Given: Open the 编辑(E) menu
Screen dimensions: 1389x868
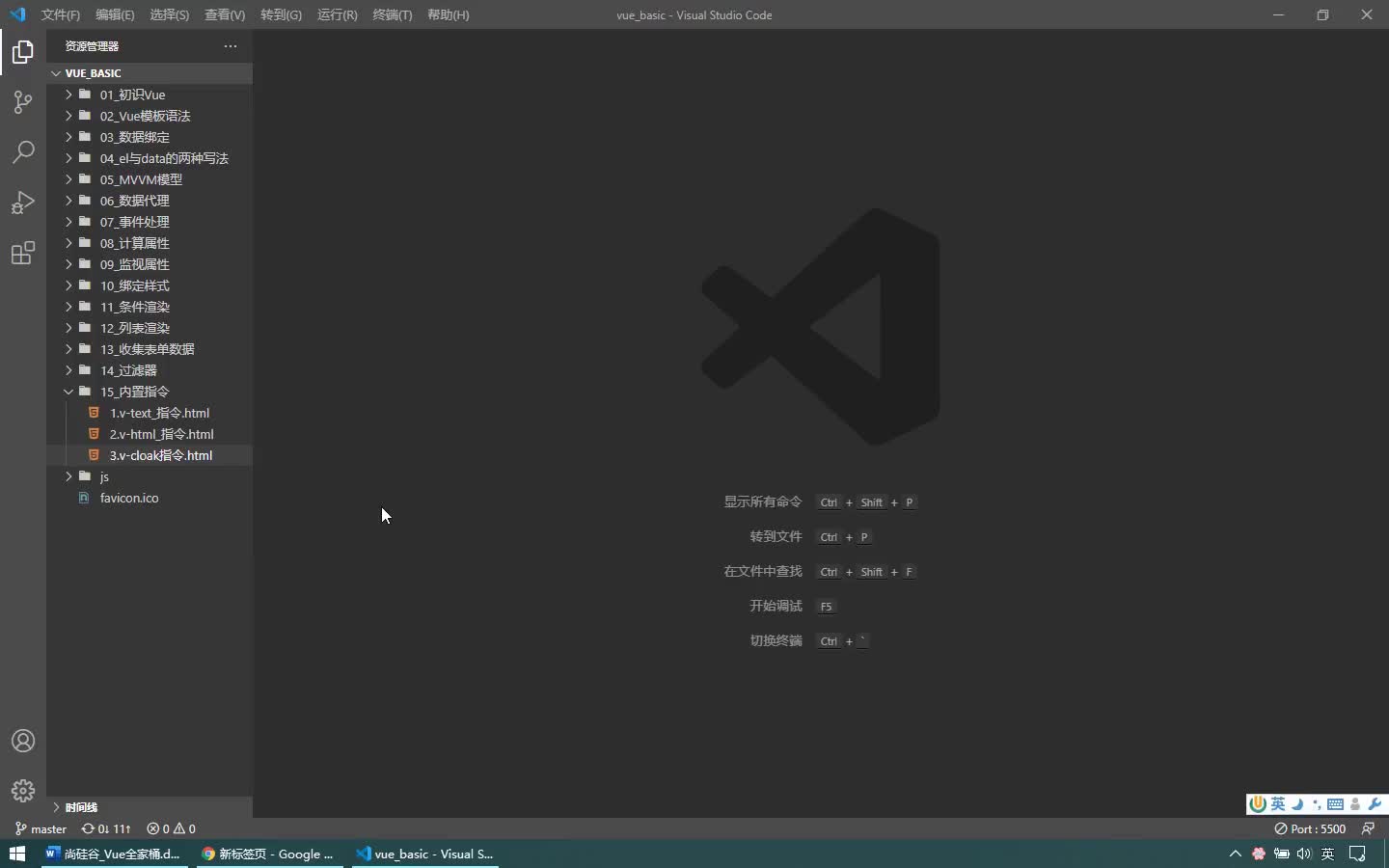Looking at the screenshot, I should click(x=115, y=14).
